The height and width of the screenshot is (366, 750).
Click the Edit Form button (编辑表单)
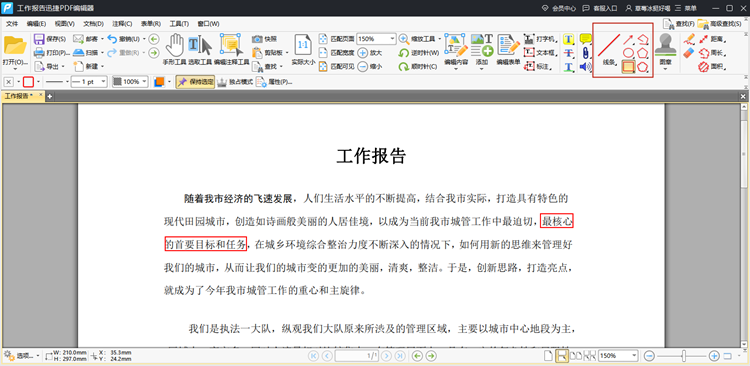pyautogui.click(x=508, y=49)
